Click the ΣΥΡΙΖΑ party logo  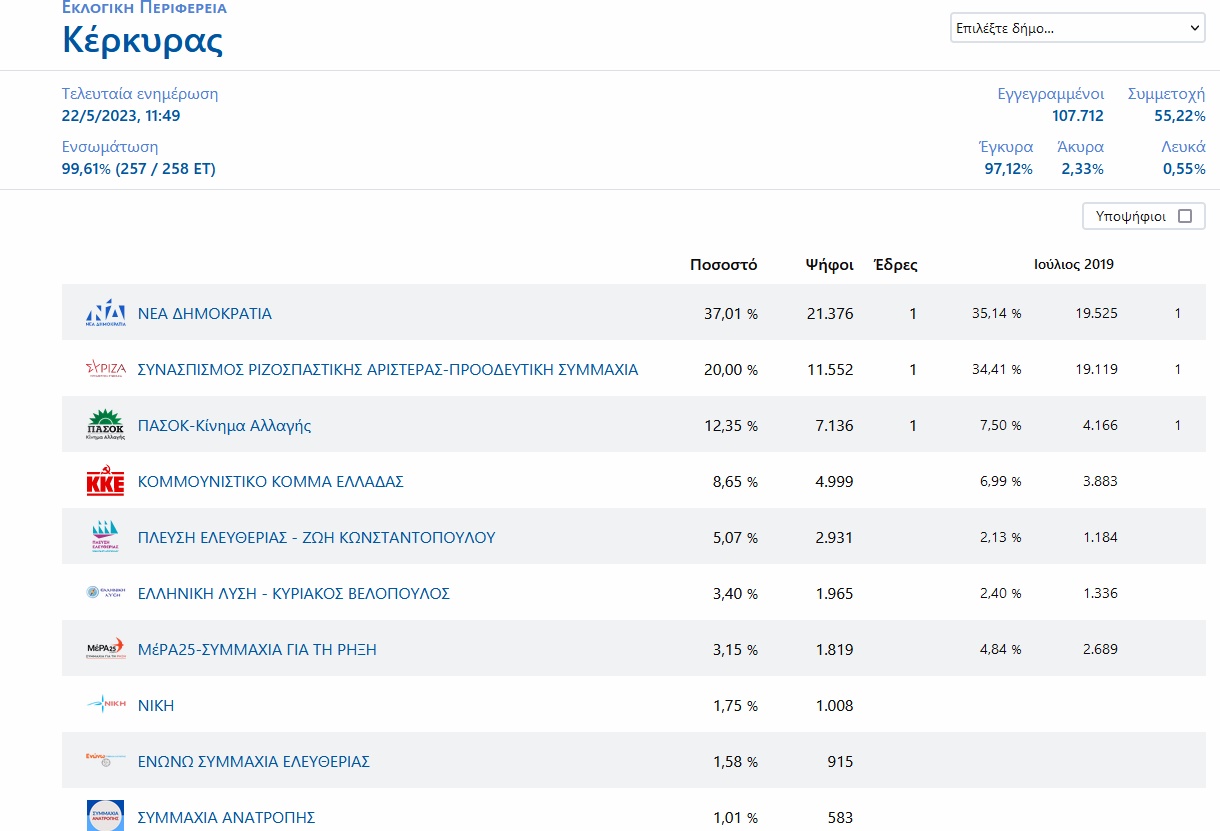point(105,369)
